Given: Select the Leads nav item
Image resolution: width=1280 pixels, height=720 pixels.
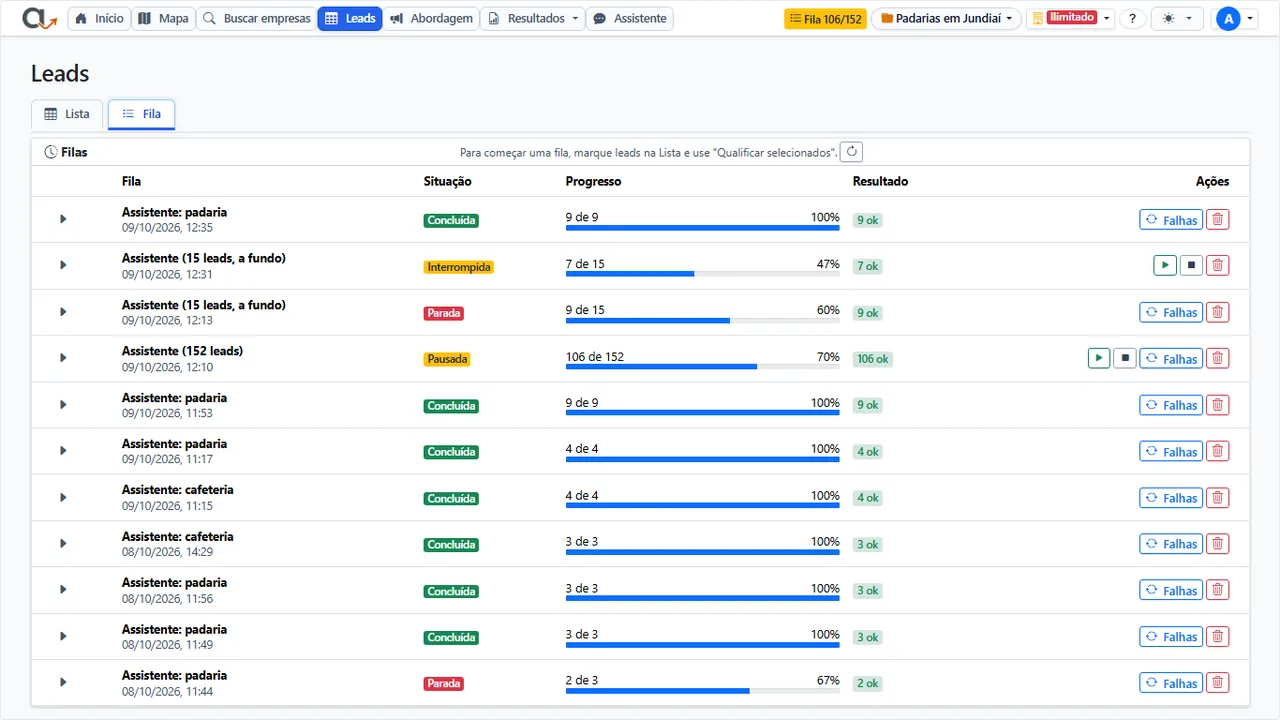Looking at the screenshot, I should coord(350,19).
